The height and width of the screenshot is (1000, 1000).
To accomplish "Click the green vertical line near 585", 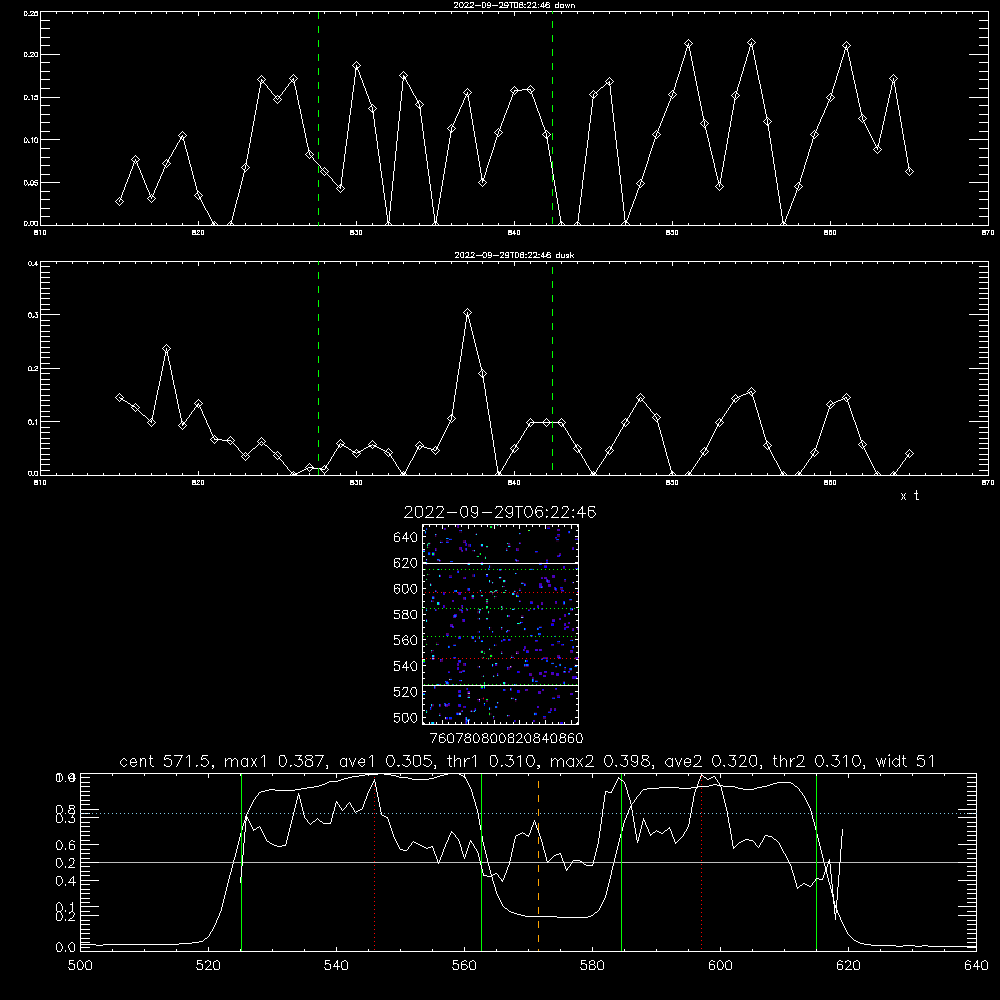I will pyautogui.click(x=621, y=862).
